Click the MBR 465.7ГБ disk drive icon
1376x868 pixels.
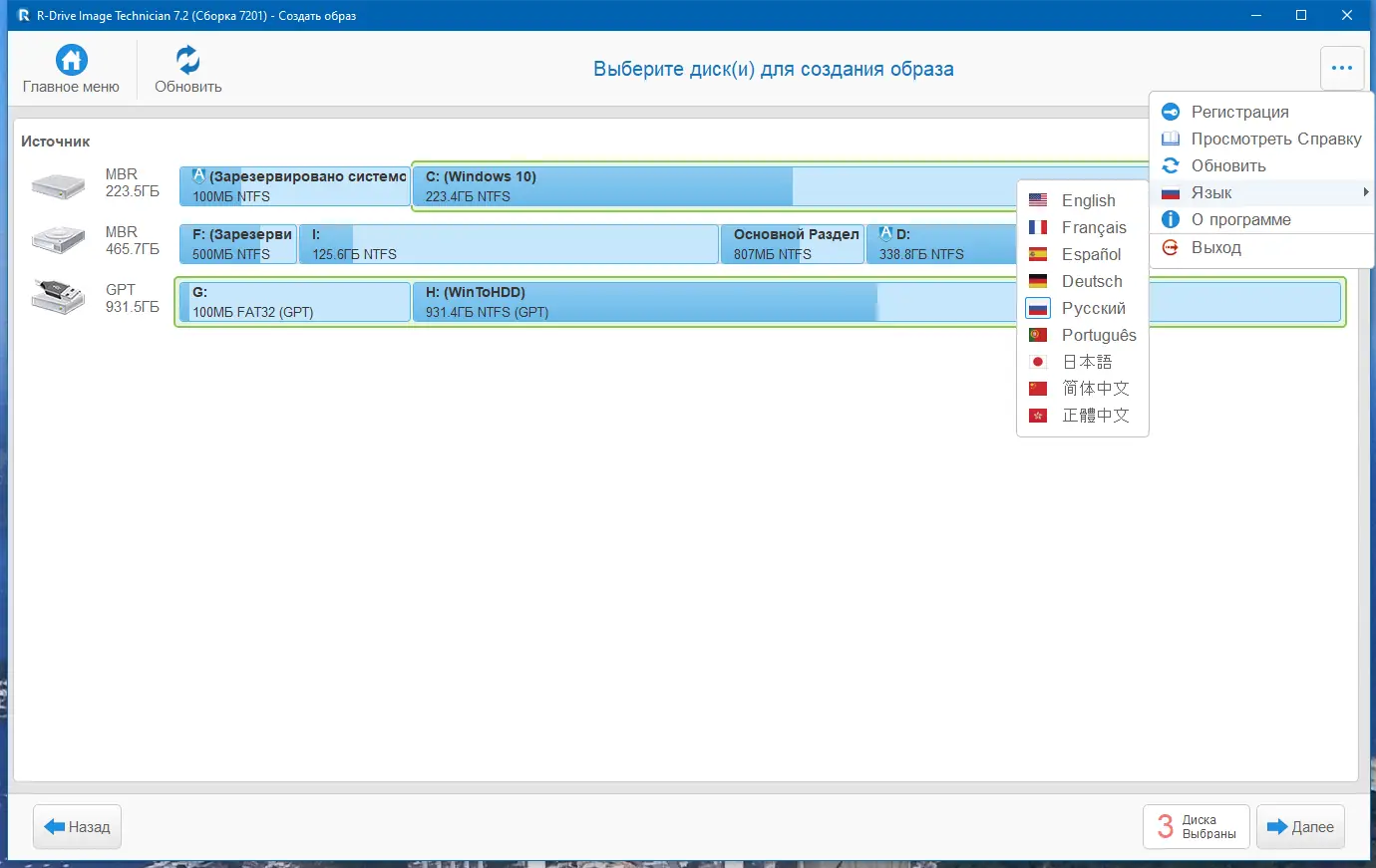57,239
